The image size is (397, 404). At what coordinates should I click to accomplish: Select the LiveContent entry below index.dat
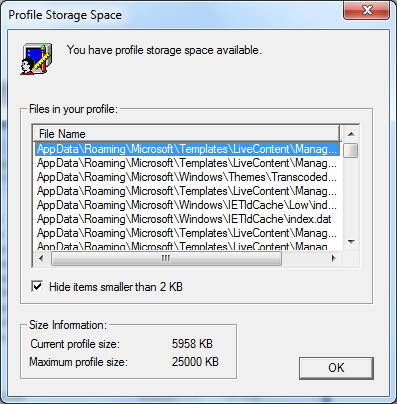pos(187,233)
